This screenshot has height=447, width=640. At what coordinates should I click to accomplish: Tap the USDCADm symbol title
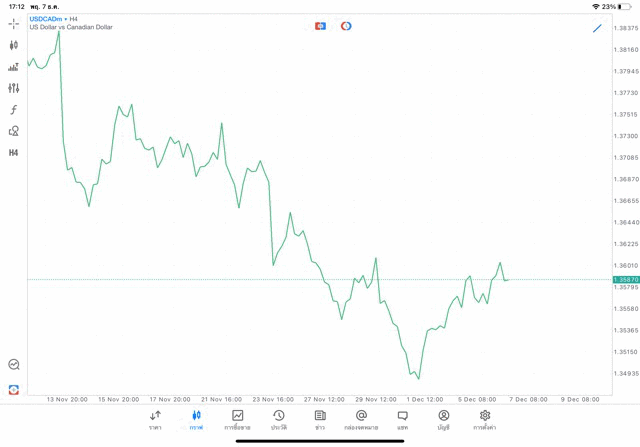coord(45,19)
